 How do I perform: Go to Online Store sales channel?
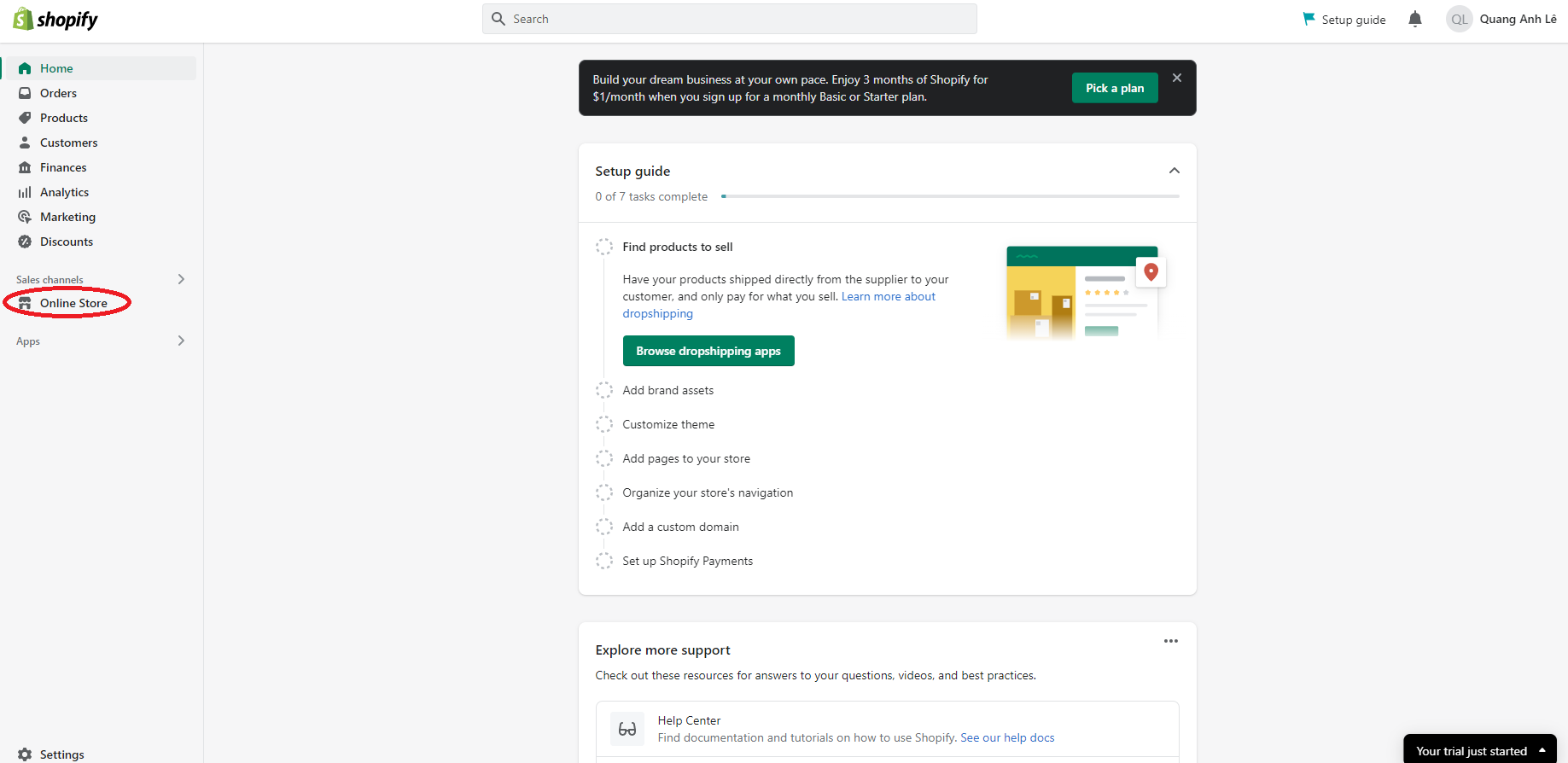[73, 303]
